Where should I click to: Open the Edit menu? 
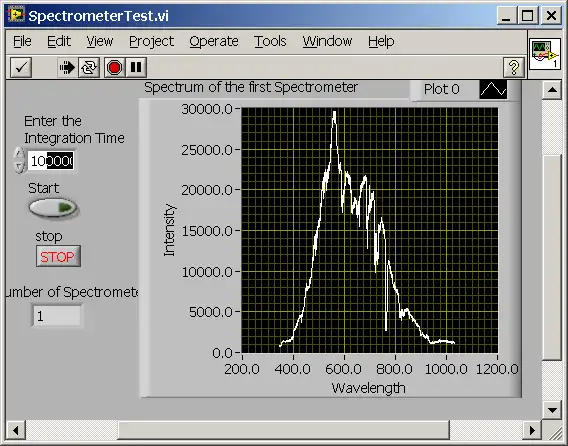coord(59,41)
